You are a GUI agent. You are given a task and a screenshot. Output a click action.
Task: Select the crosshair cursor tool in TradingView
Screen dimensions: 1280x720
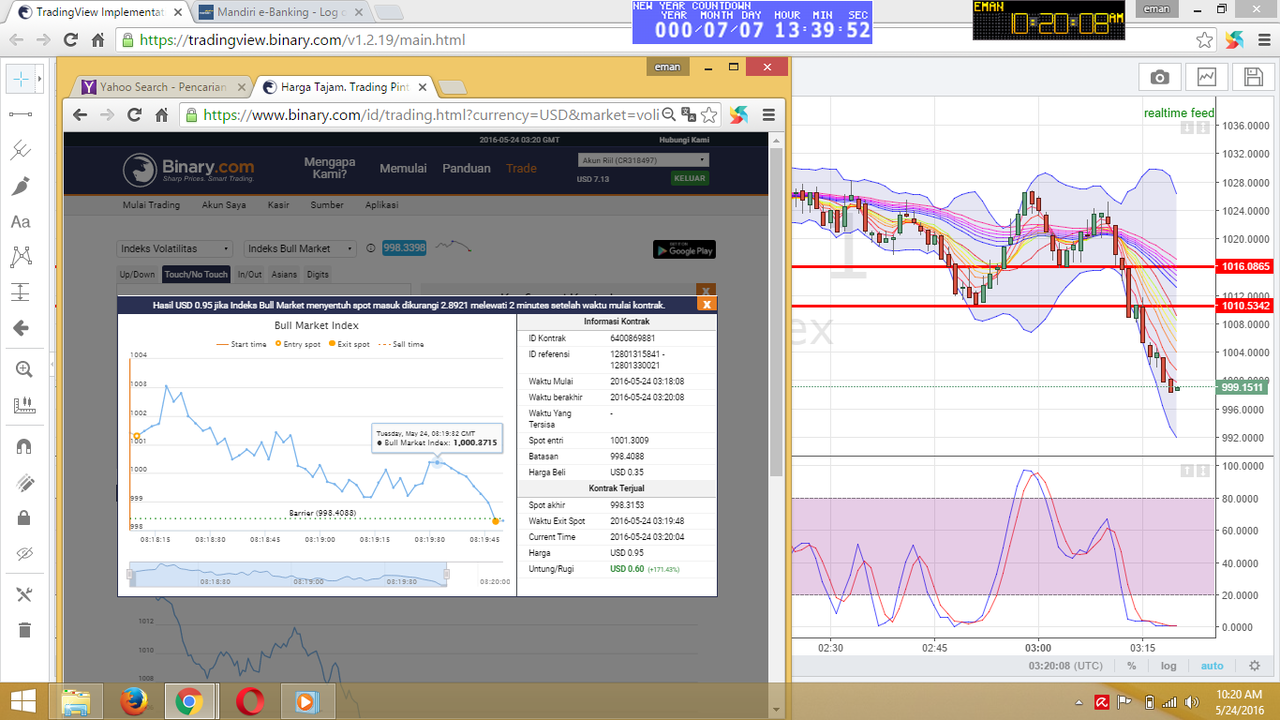(x=21, y=77)
